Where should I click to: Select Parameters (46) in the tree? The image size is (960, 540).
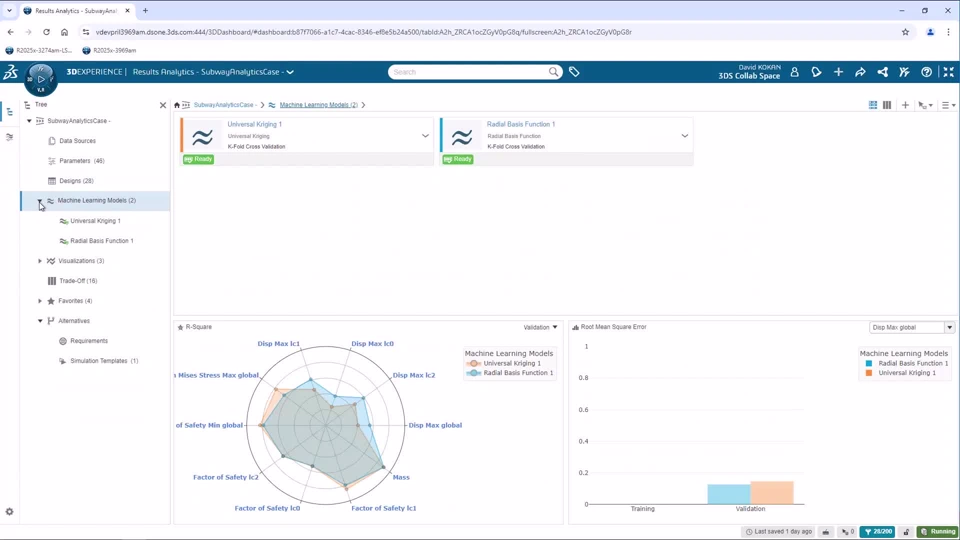click(x=81, y=161)
